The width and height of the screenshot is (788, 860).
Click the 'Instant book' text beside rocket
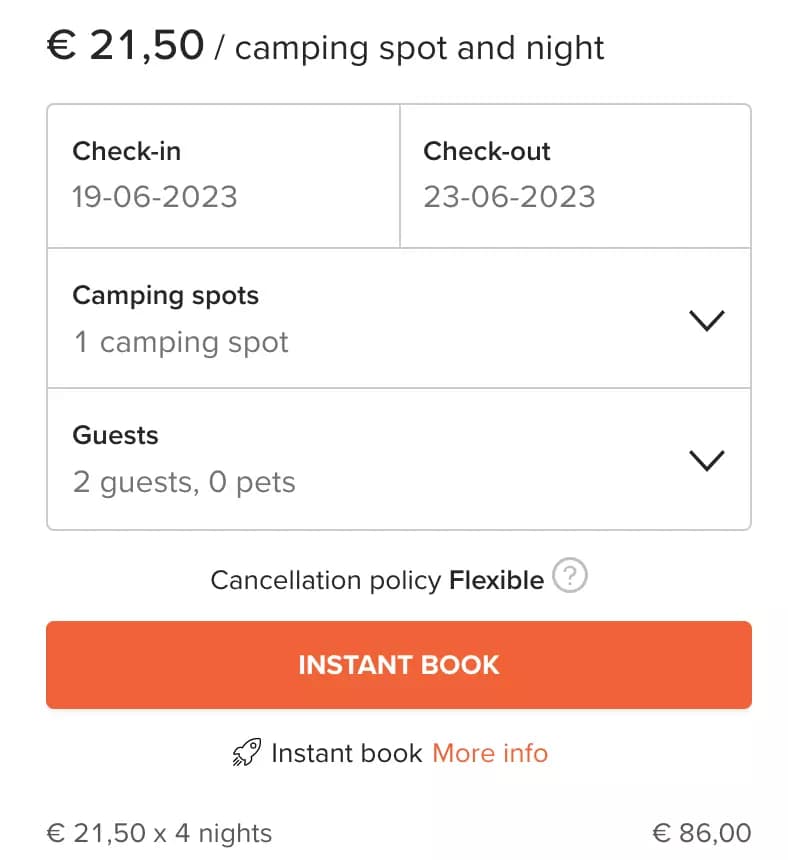pos(346,753)
